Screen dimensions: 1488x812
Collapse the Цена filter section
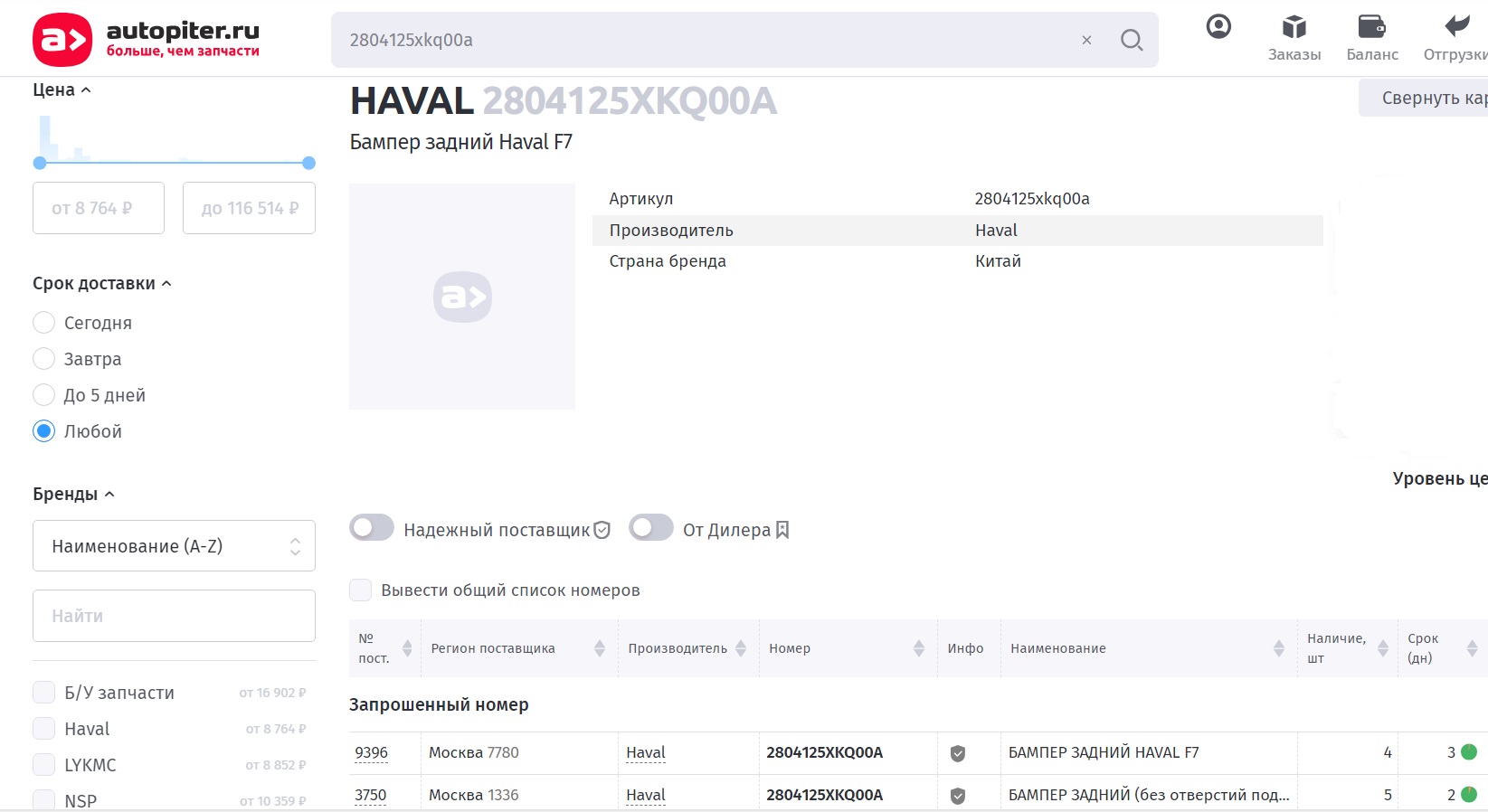(x=62, y=90)
